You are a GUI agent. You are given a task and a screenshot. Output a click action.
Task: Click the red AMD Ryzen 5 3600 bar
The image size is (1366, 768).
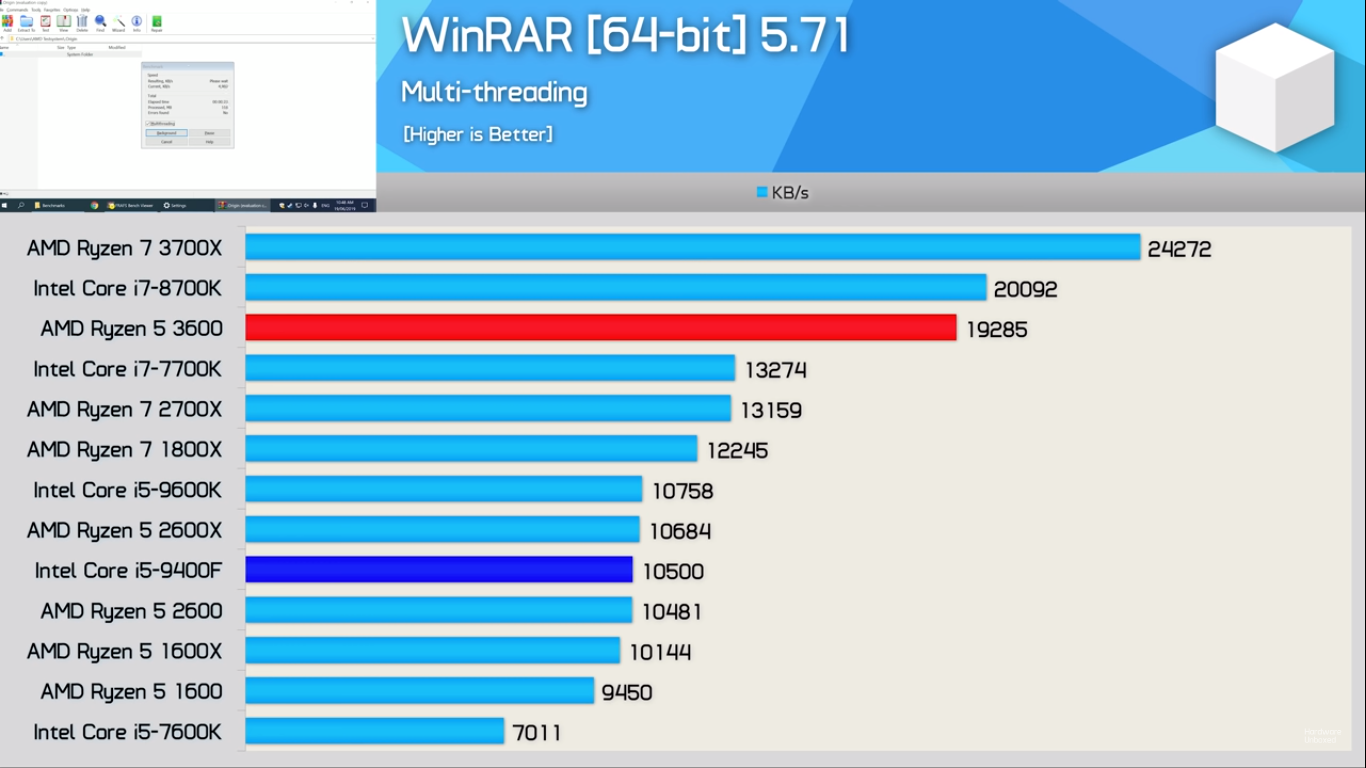(x=601, y=328)
